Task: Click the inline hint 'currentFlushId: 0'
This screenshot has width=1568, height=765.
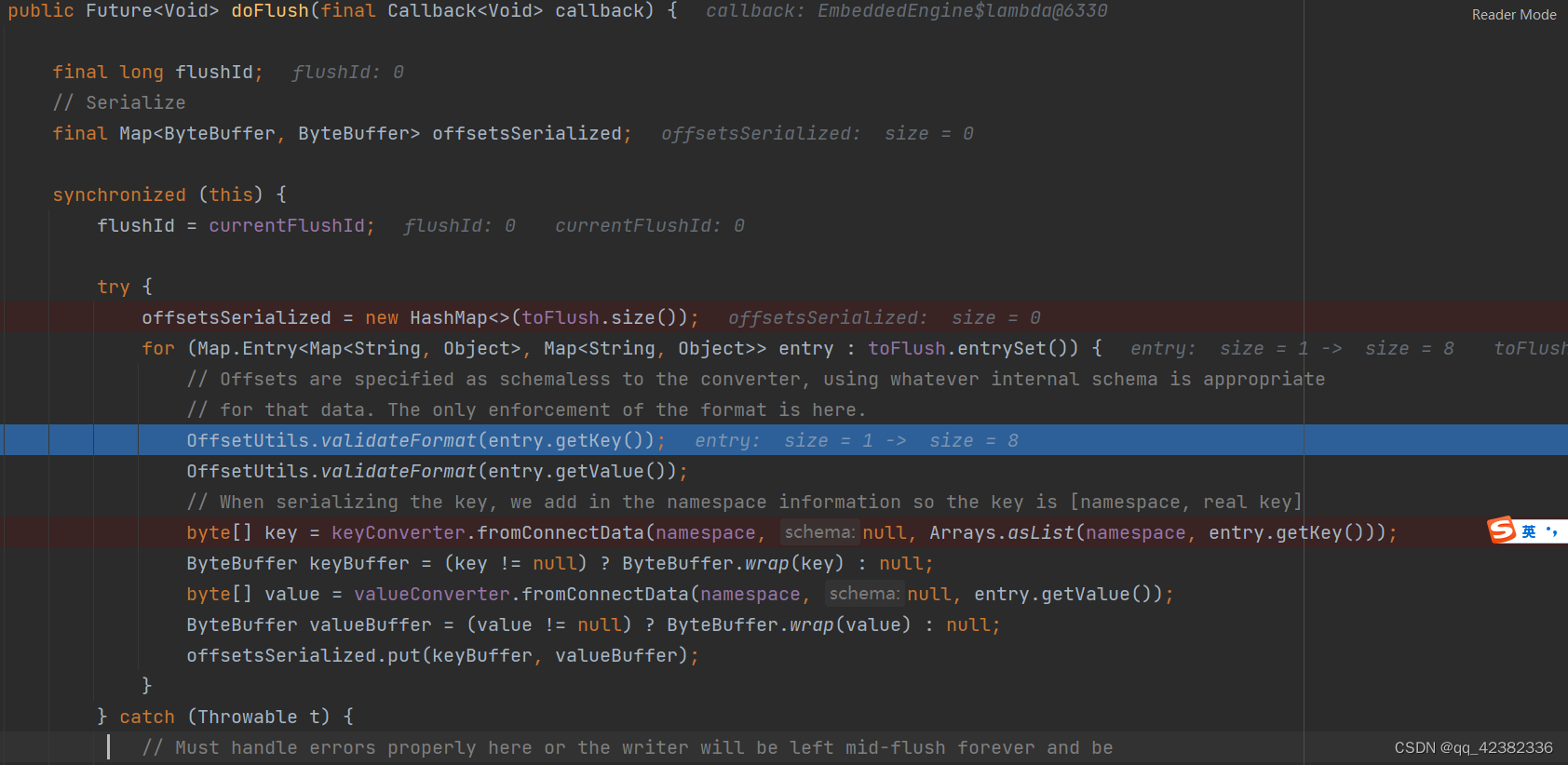Action: [650, 226]
